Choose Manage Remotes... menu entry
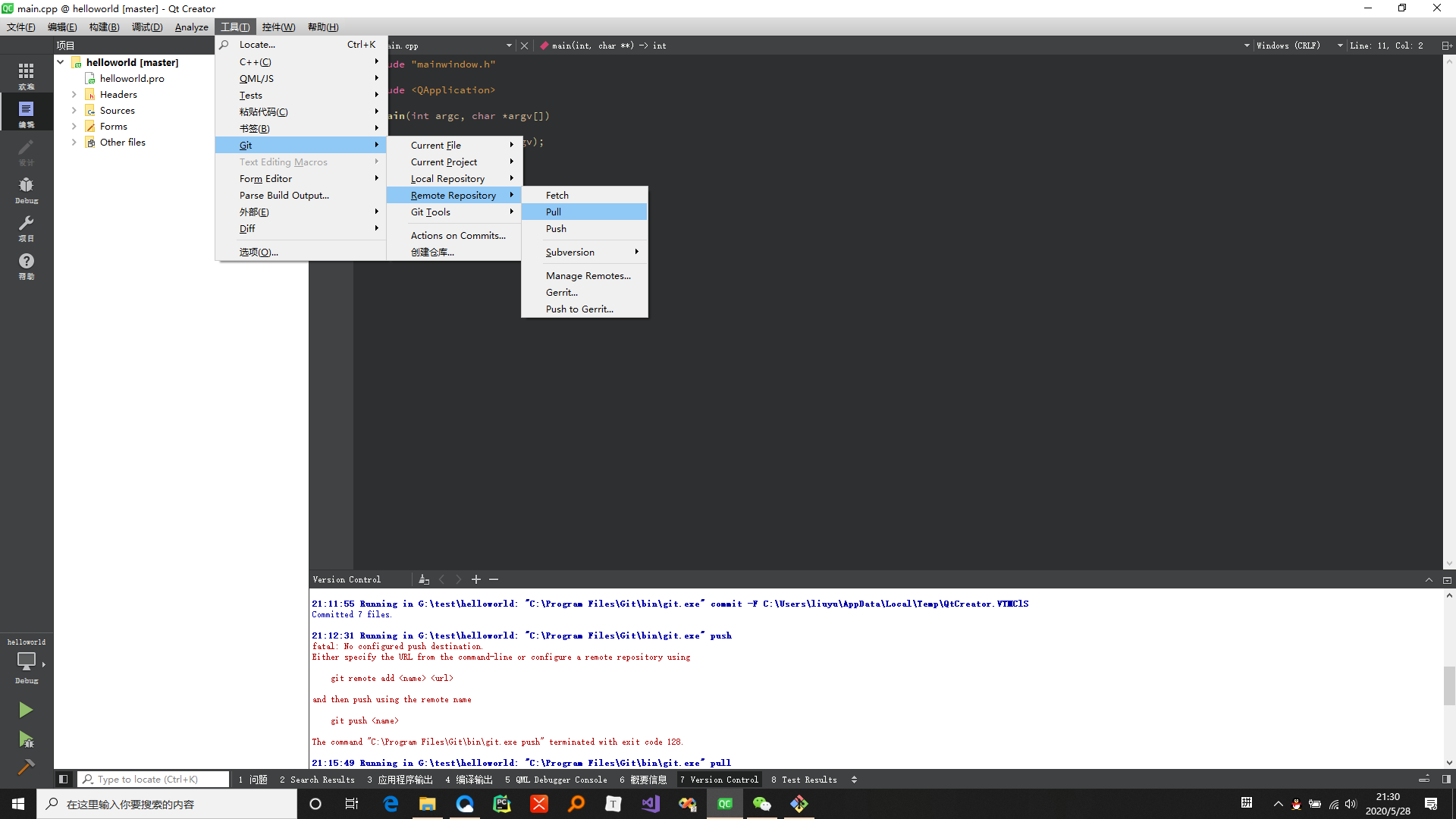This screenshot has width=1456, height=819. [x=585, y=275]
